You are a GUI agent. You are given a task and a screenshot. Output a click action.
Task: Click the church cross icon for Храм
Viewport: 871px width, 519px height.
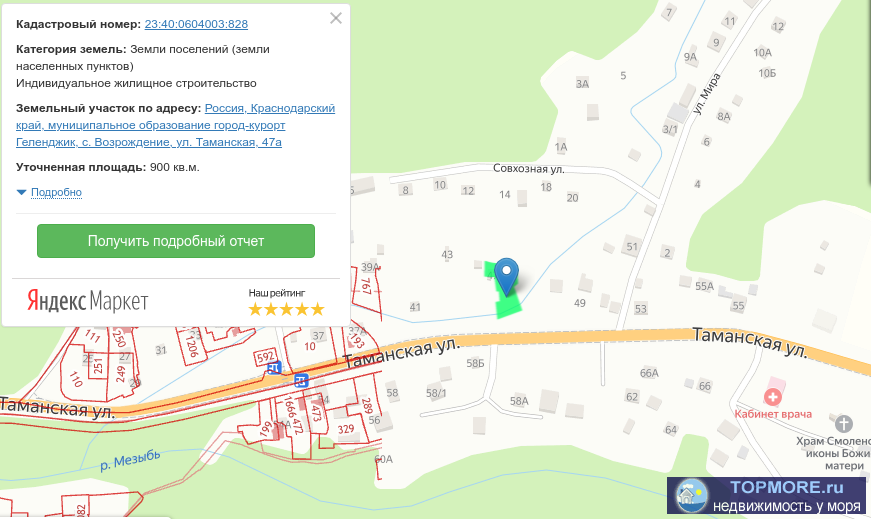(x=844, y=424)
